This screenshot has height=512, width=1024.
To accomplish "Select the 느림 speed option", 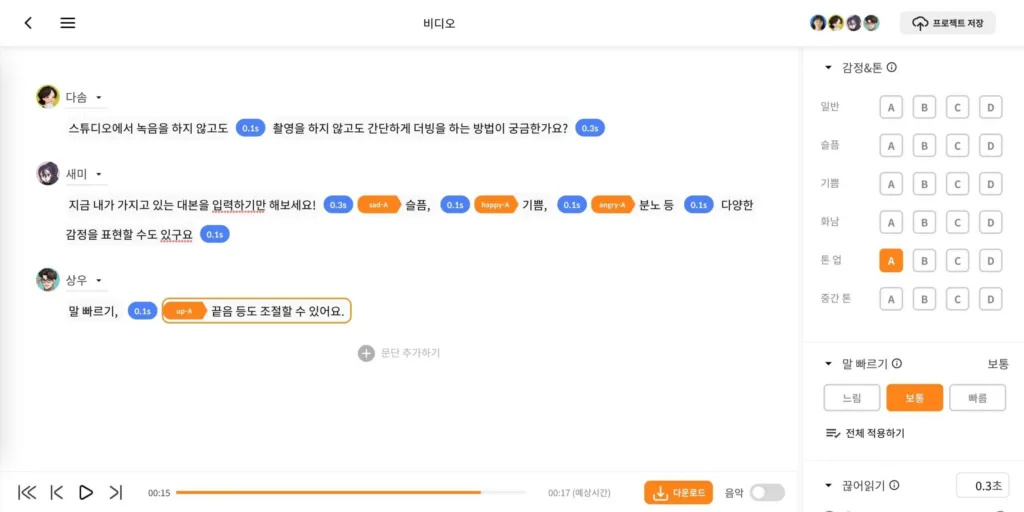I will (852, 398).
